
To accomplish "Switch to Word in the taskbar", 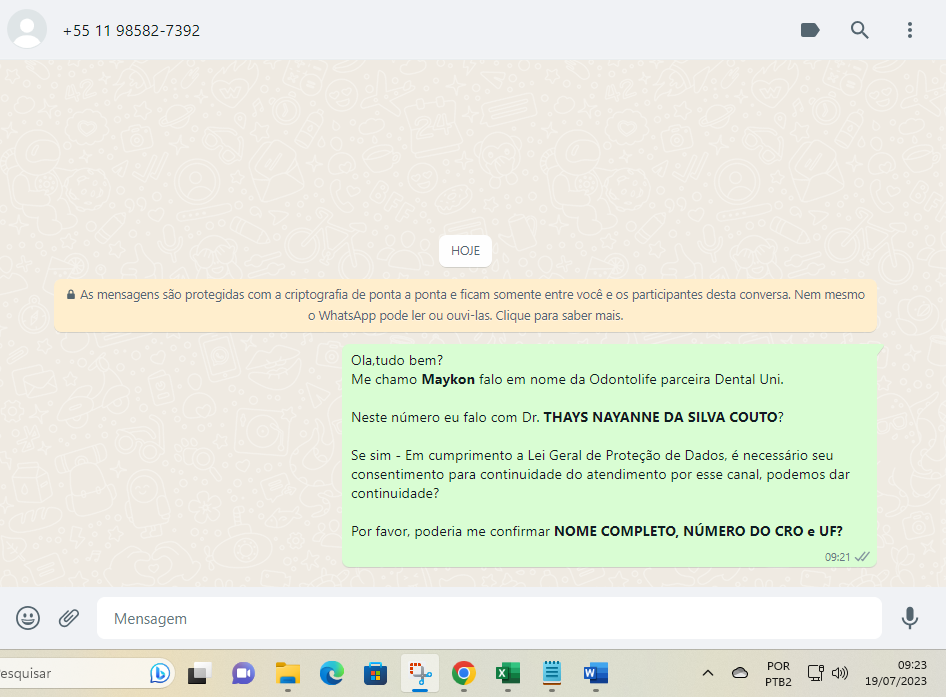I will click(x=595, y=673).
